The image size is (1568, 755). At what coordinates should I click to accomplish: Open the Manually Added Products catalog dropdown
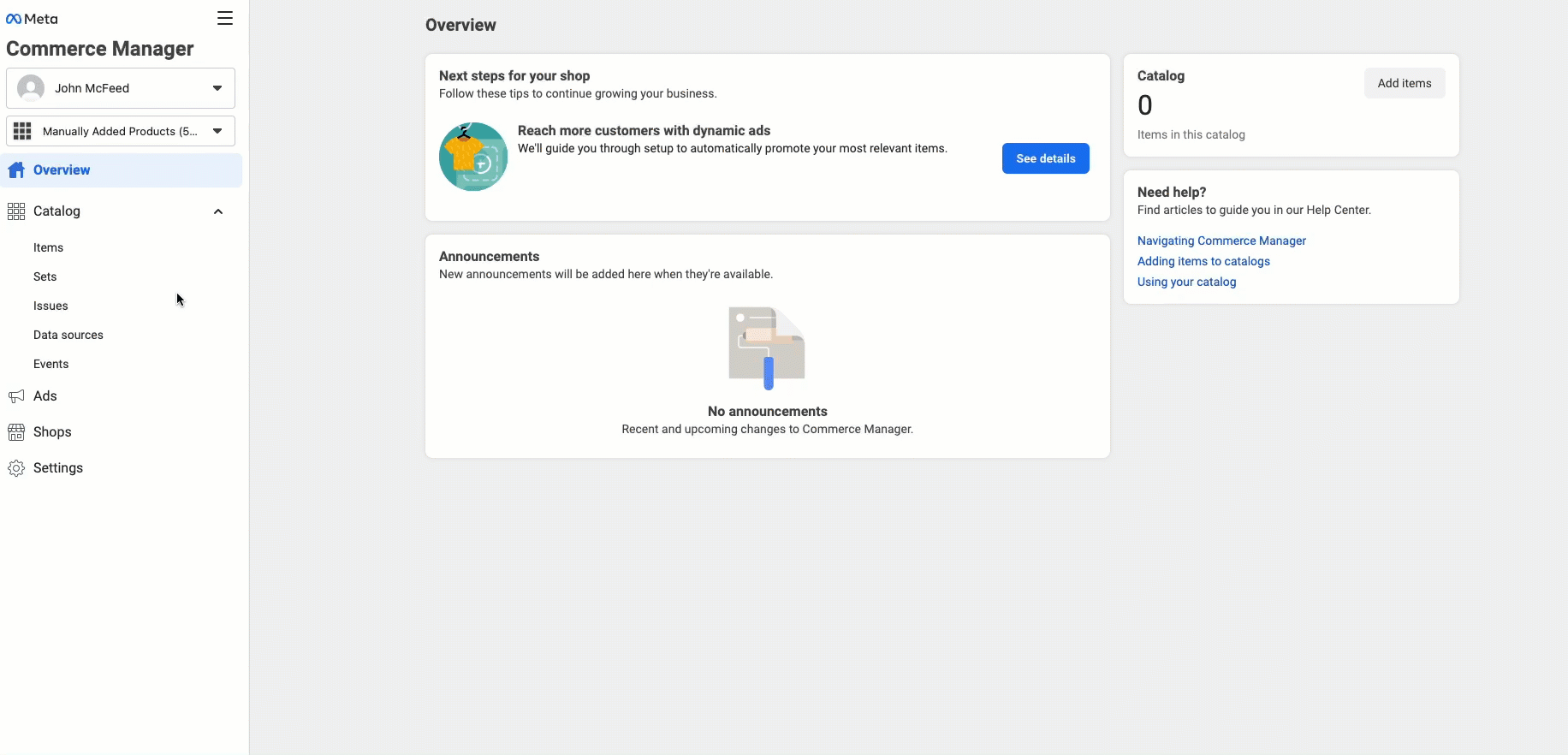(121, 131)
